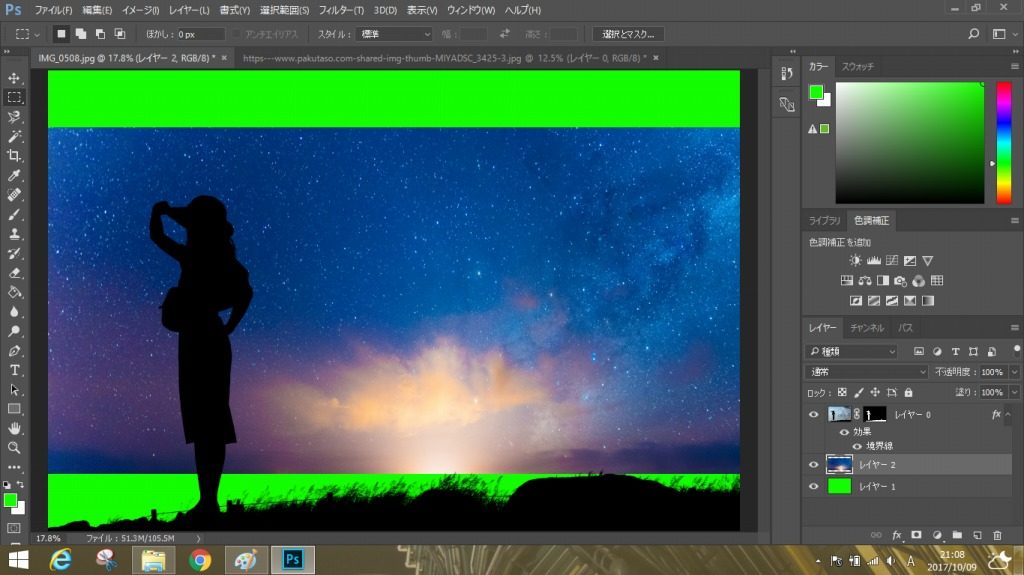Hide the 境界線 stroke effect
The width and height of the screenshot is (1024, 575).
857,446
